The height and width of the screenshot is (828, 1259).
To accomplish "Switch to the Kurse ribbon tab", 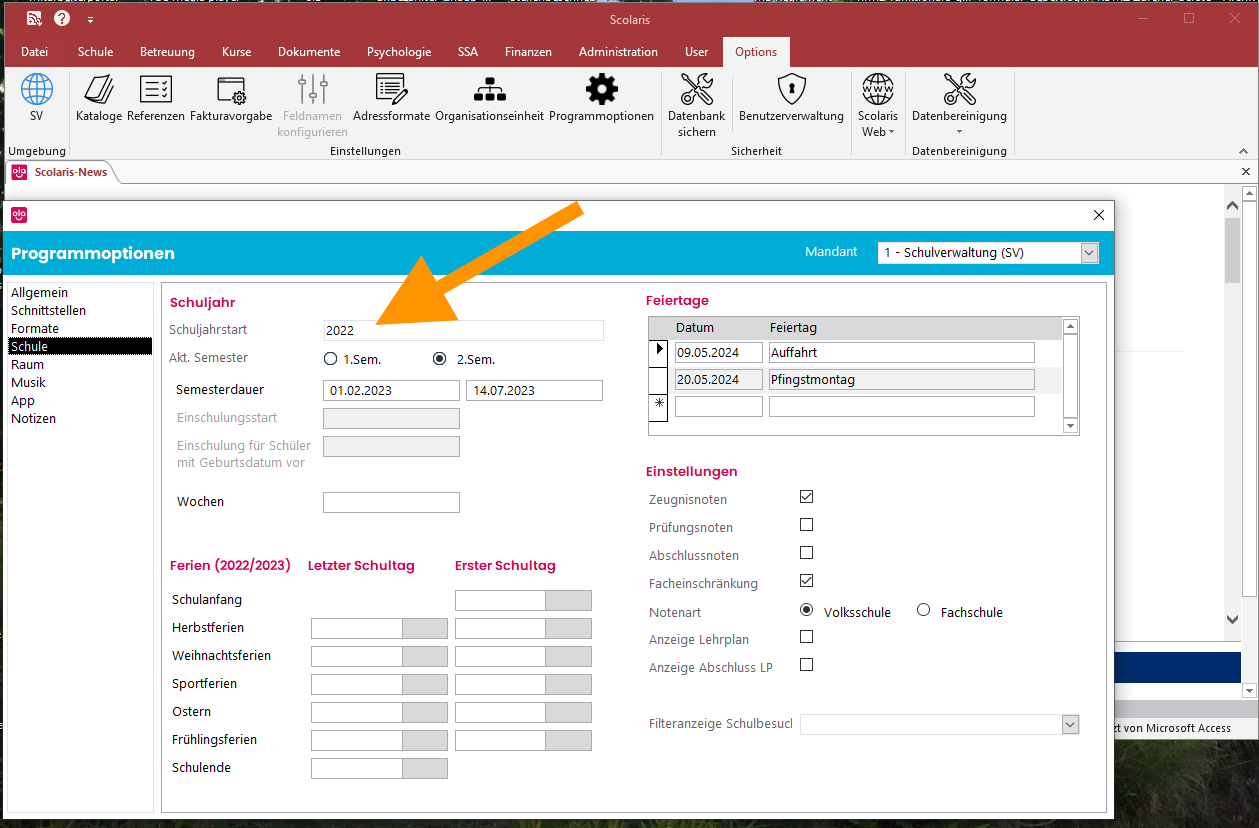I will (x=236, y=52).
